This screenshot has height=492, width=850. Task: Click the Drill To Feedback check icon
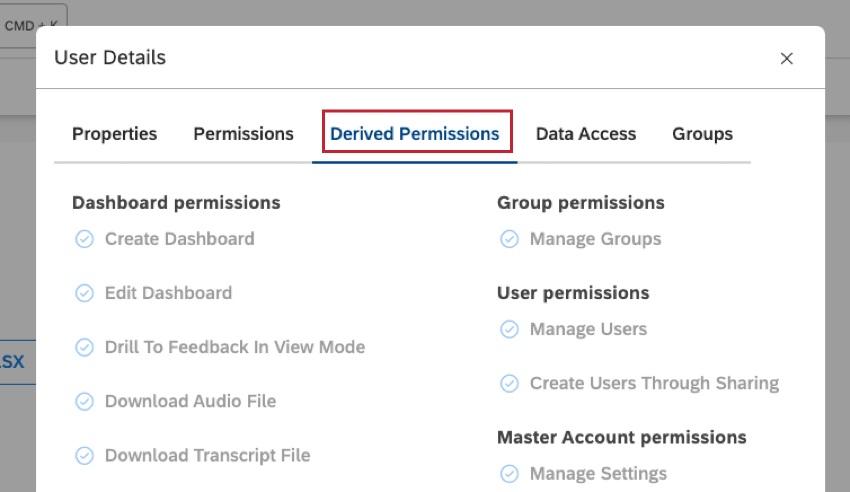point(85,347)
